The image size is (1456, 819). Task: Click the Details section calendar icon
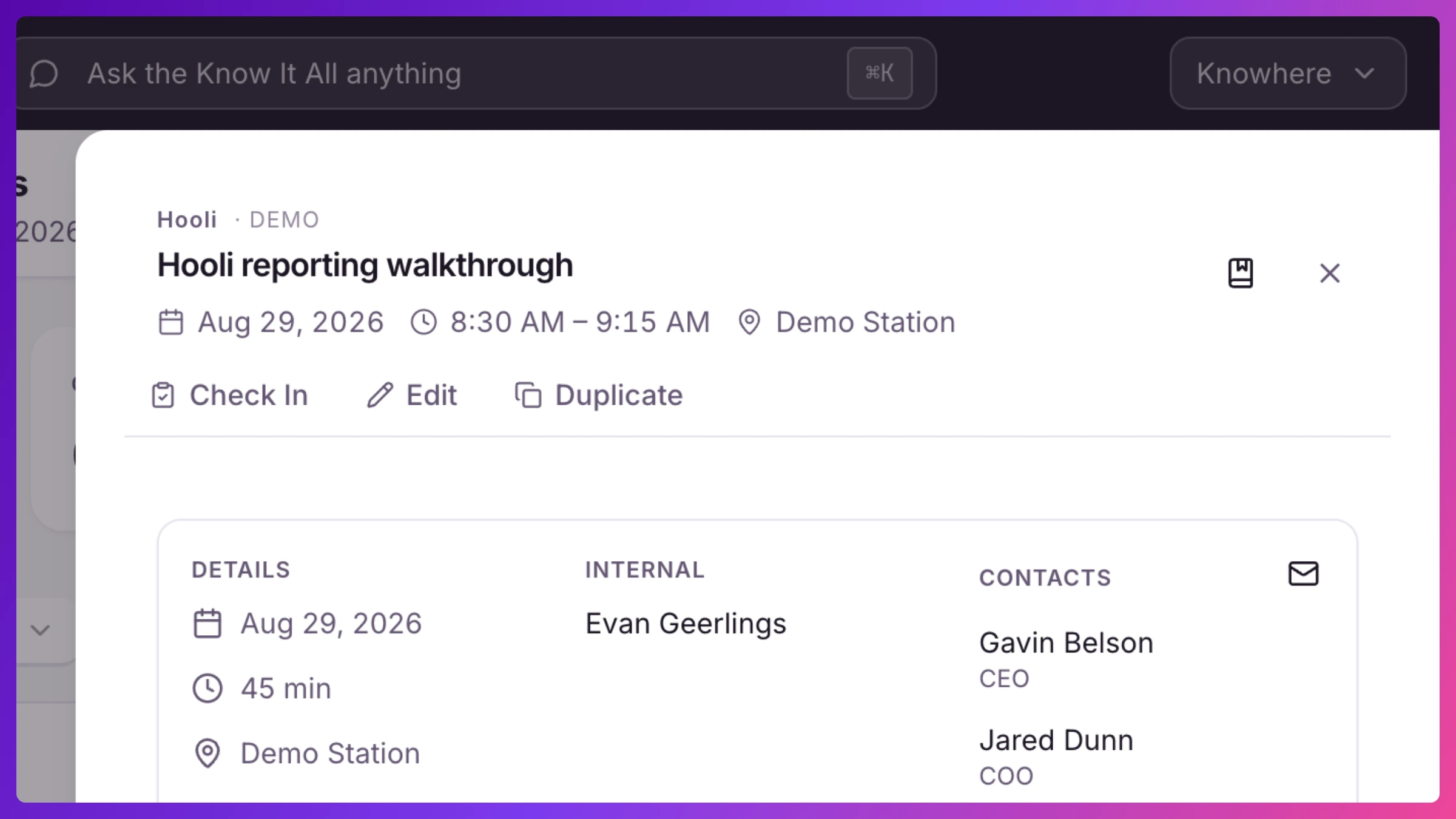(207, 624)
